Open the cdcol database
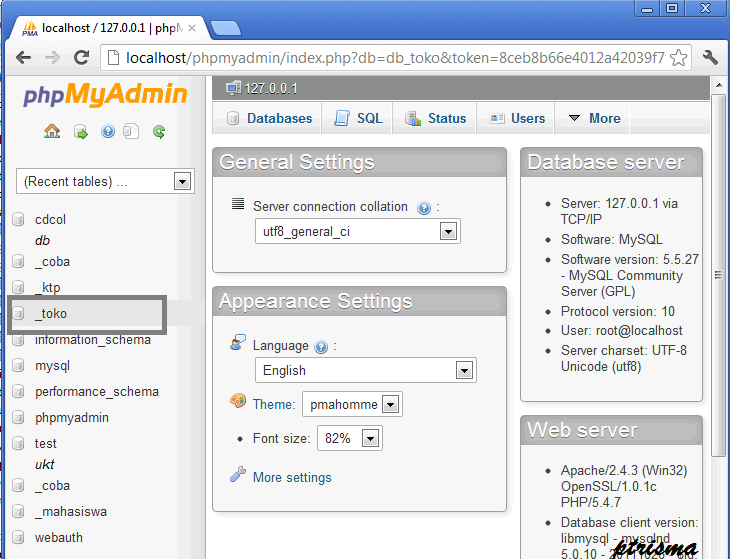Screen dimensions: 730x559 (x=50, y=219)
